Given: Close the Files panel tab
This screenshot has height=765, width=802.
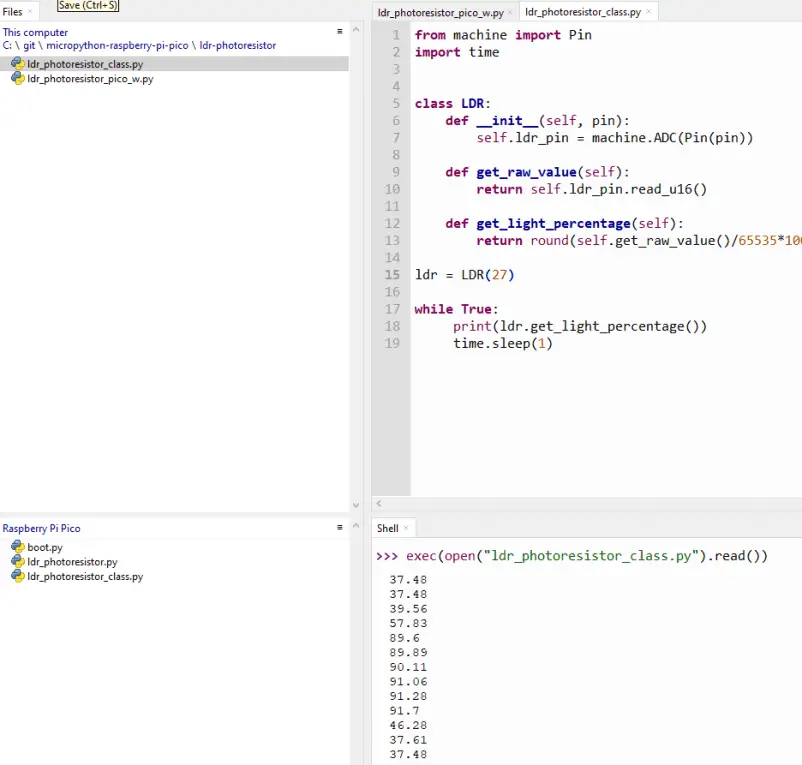Looking at the screenshot, I should coord(30,11).
